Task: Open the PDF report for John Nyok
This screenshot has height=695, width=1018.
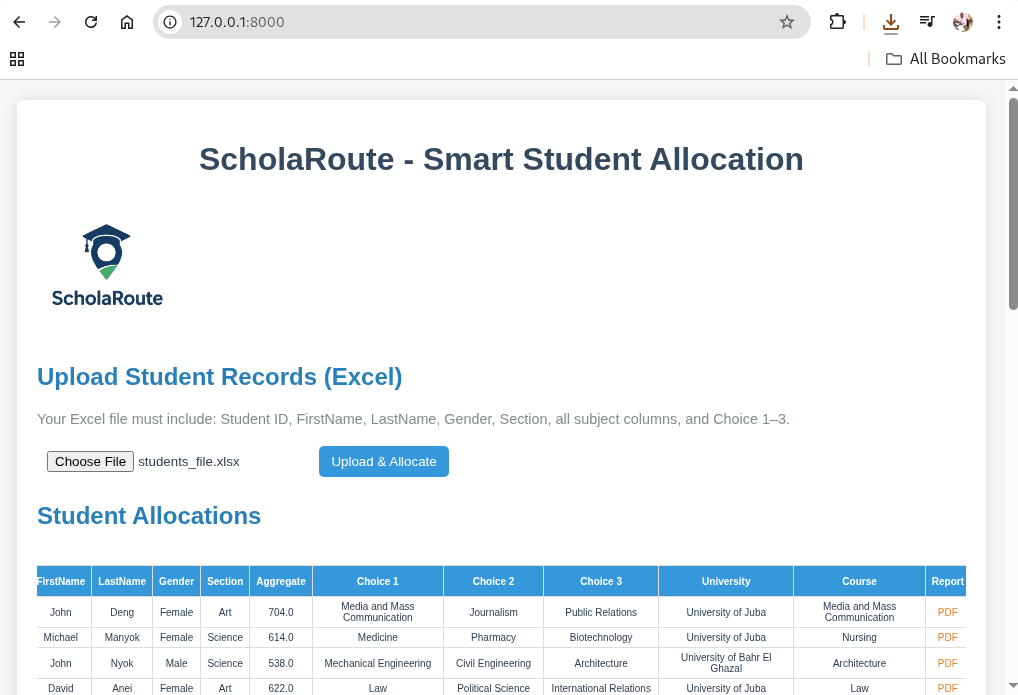Action: coord(947,663)
